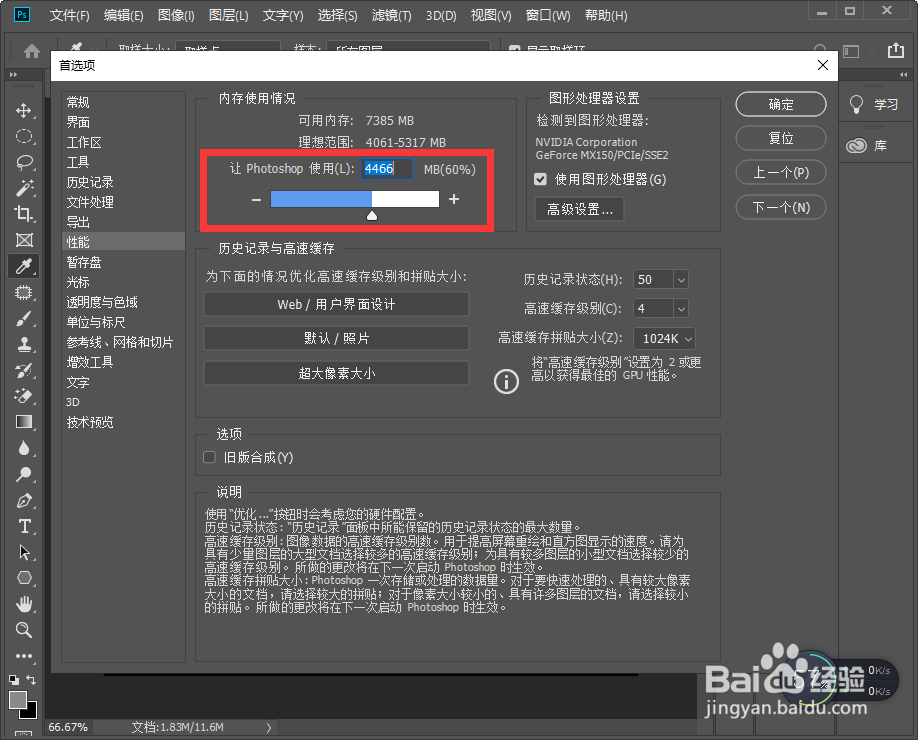Enable the Legacy Compositing checkbox

pyautogui.click(x=209, y=457)
